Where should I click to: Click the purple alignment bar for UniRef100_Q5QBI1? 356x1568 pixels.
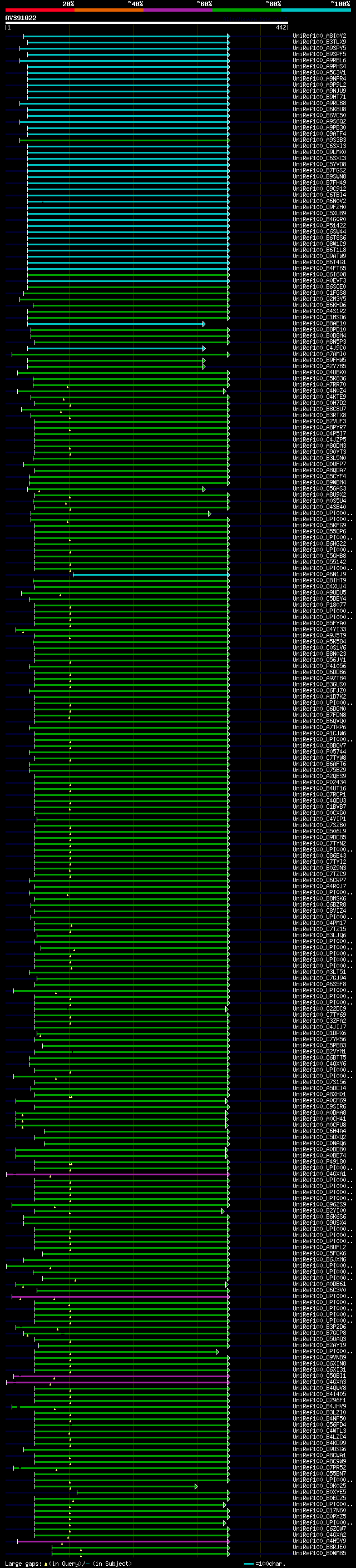coord(122,1376)
